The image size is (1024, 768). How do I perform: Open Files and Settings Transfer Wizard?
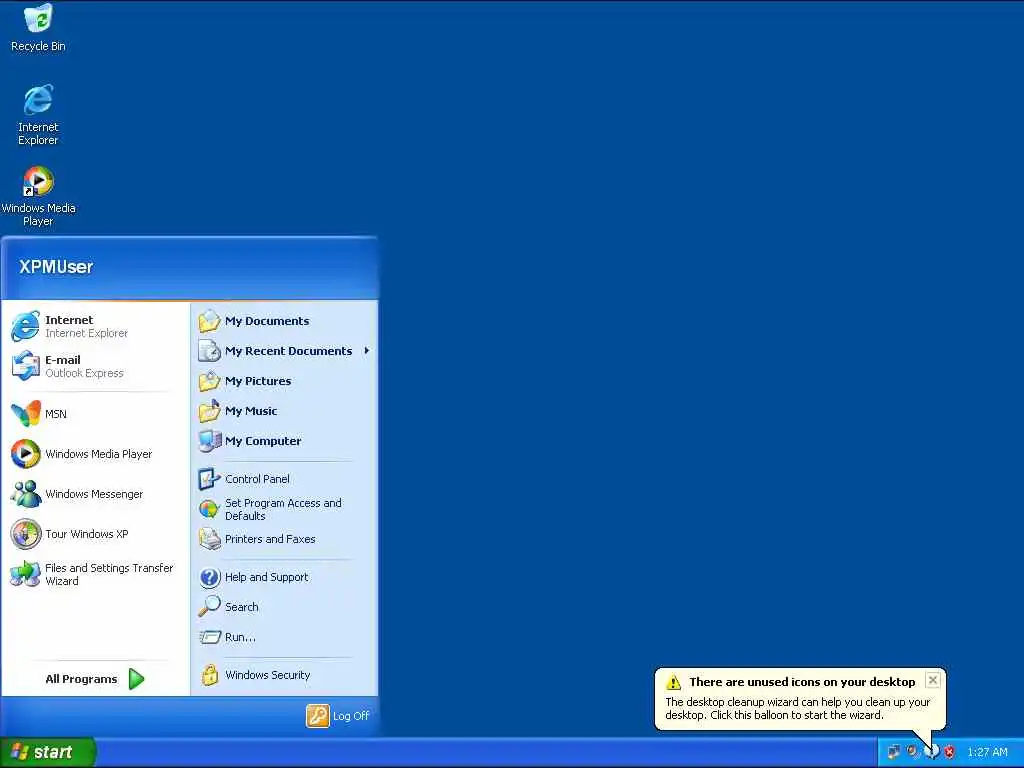[95, 574]
